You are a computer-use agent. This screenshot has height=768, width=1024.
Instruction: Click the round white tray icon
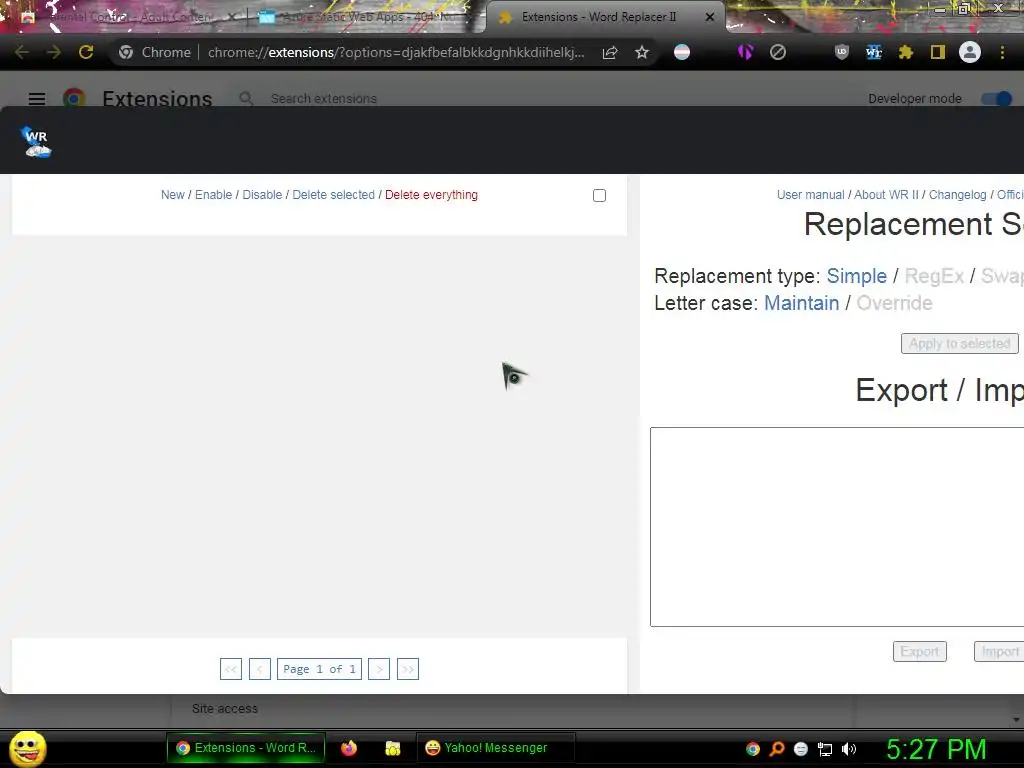(x=801, y=749)
